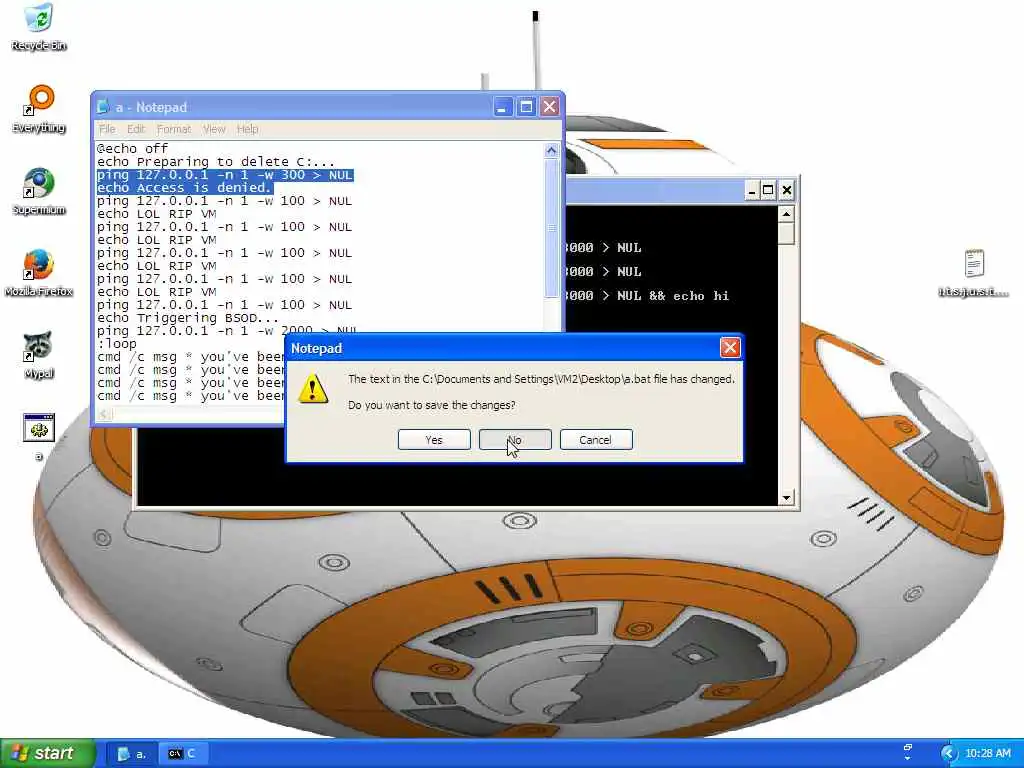Maximize the command prompt window
Image resolution: width=1024 pixels, height=768 pixels.
click(769, 191)
